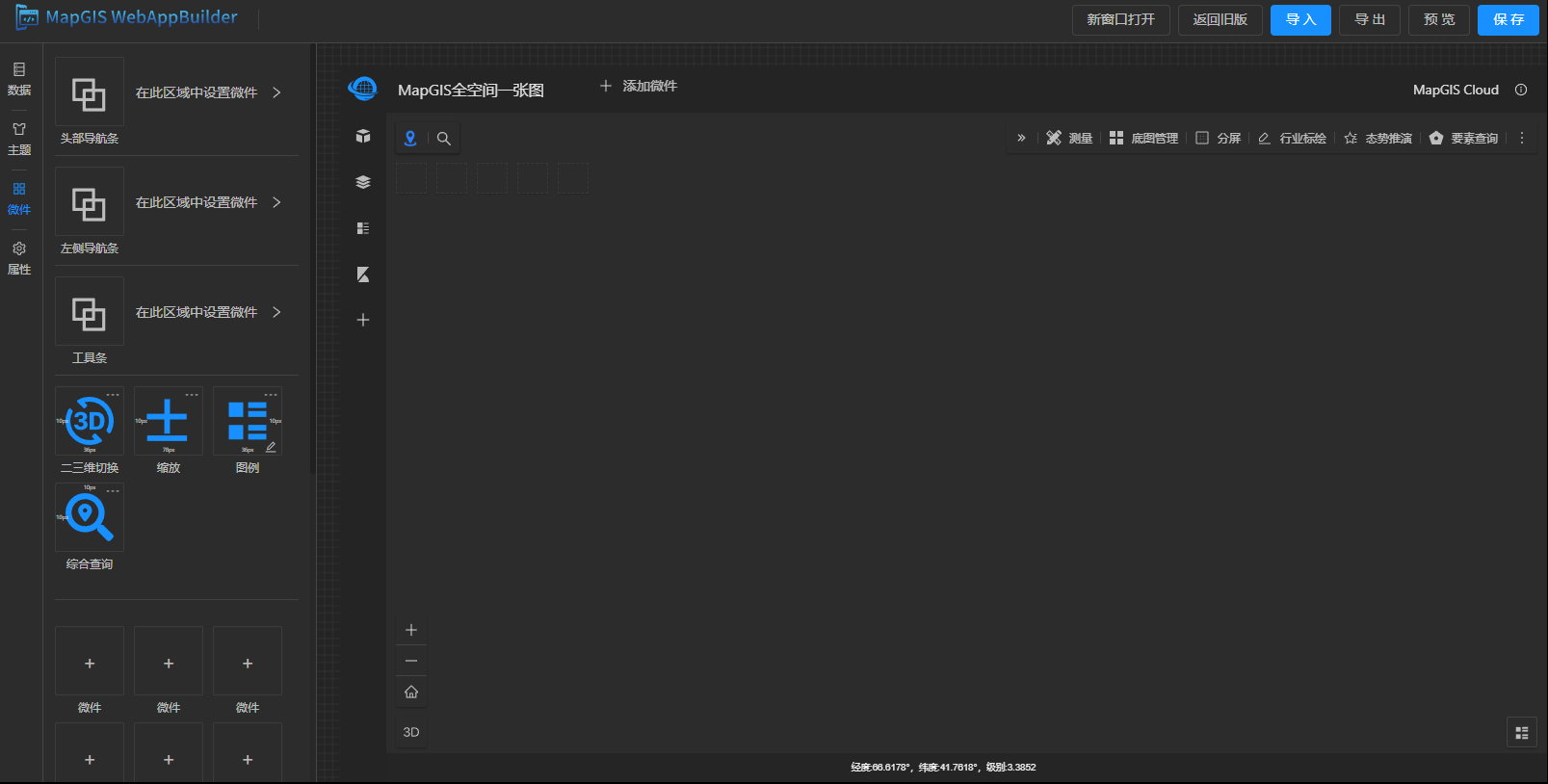1548x784 pixels.
Task: Collapse the toolbar with the double-chevron
Action: tap(1021, 138)
